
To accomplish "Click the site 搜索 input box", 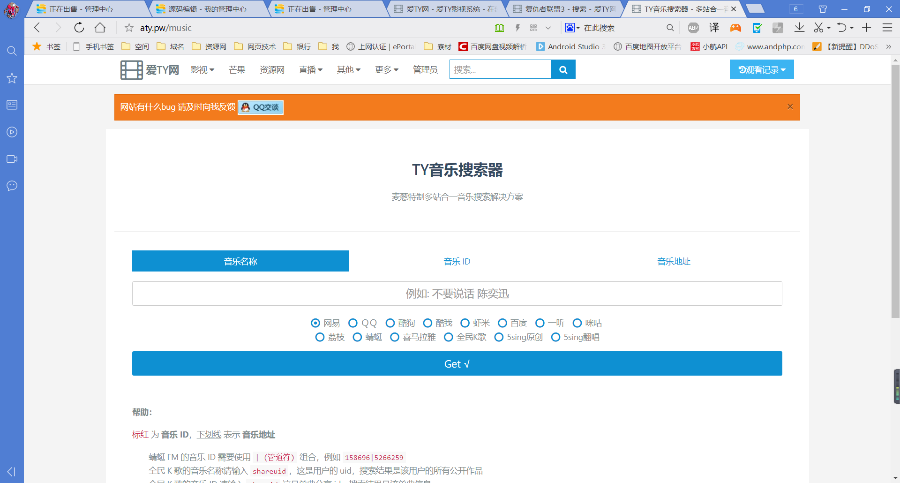I will (x=500, y=69).
